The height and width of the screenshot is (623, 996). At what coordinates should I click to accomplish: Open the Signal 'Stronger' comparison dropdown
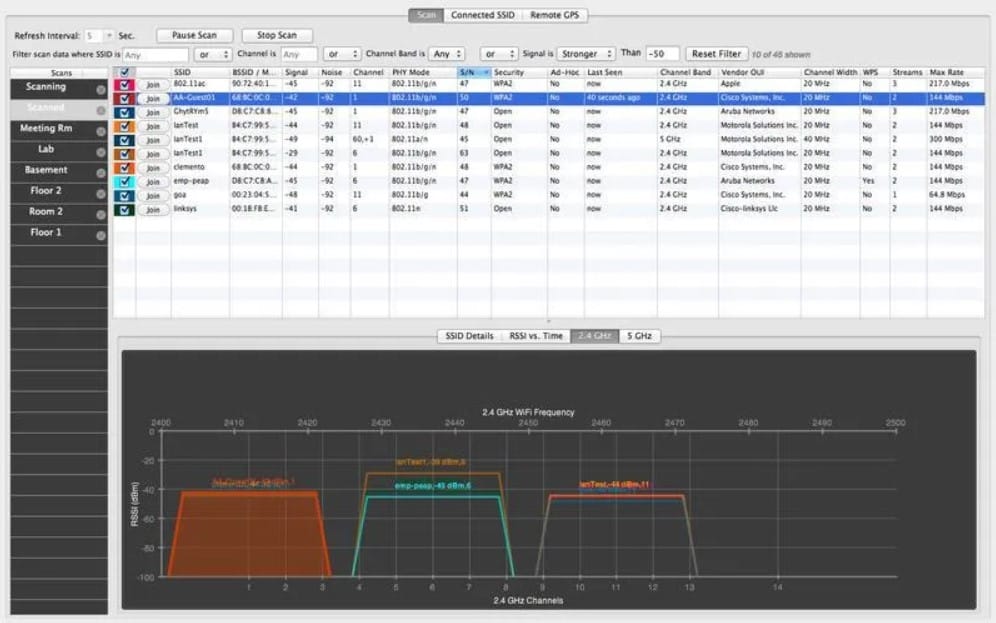click(x=586, y=55)
